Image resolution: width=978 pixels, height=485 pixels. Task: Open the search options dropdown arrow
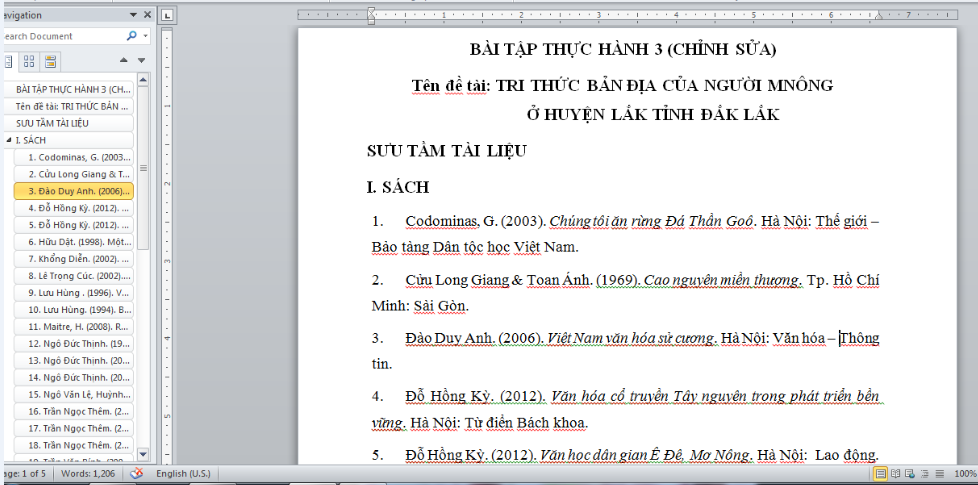tap(146, 36)
